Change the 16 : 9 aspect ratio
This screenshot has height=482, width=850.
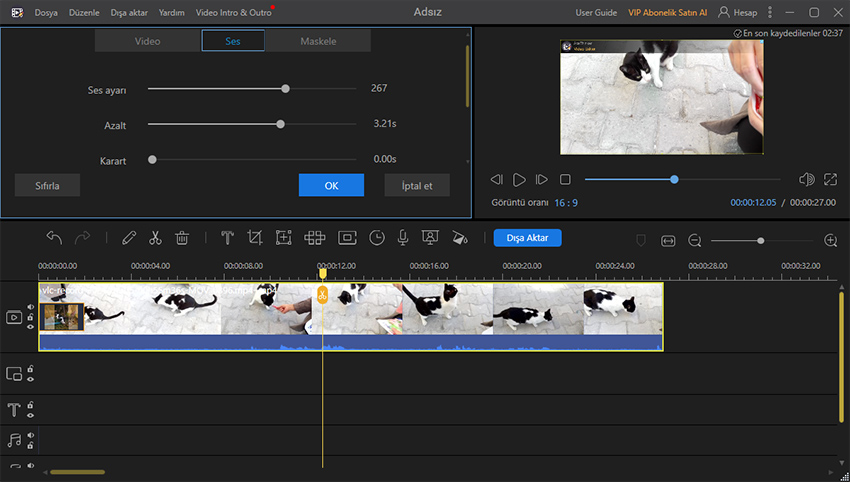(566, 203)
